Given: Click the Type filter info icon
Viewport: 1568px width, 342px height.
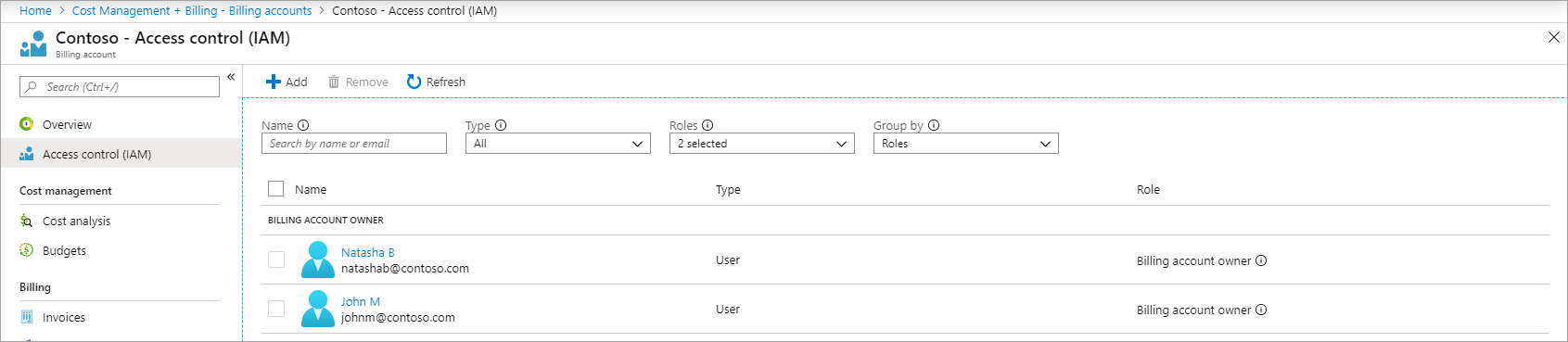Looking at the screenshot, I should [x=501, y=125].
